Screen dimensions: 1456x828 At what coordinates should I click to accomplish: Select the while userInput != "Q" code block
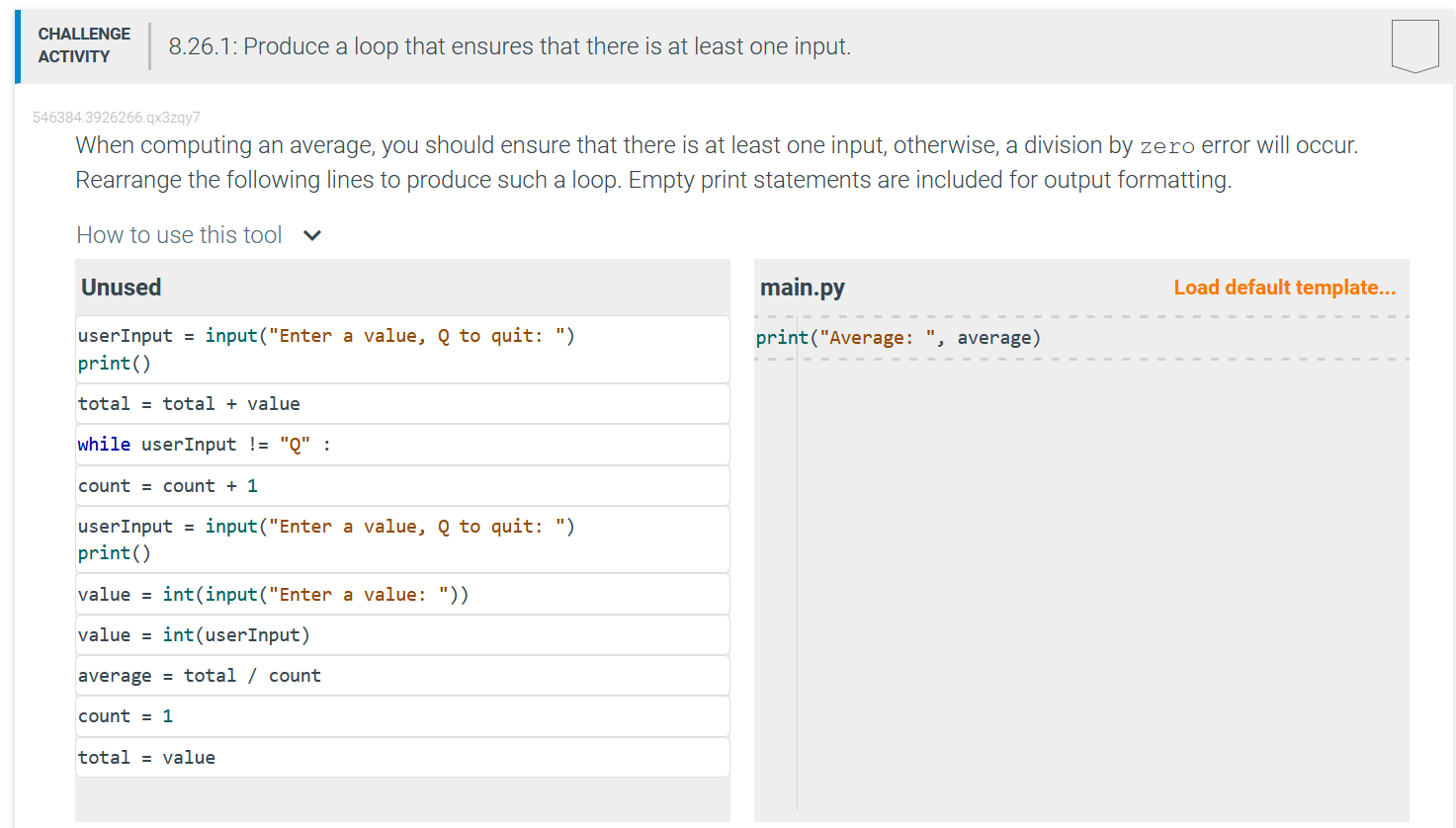[x=402, y=444]
